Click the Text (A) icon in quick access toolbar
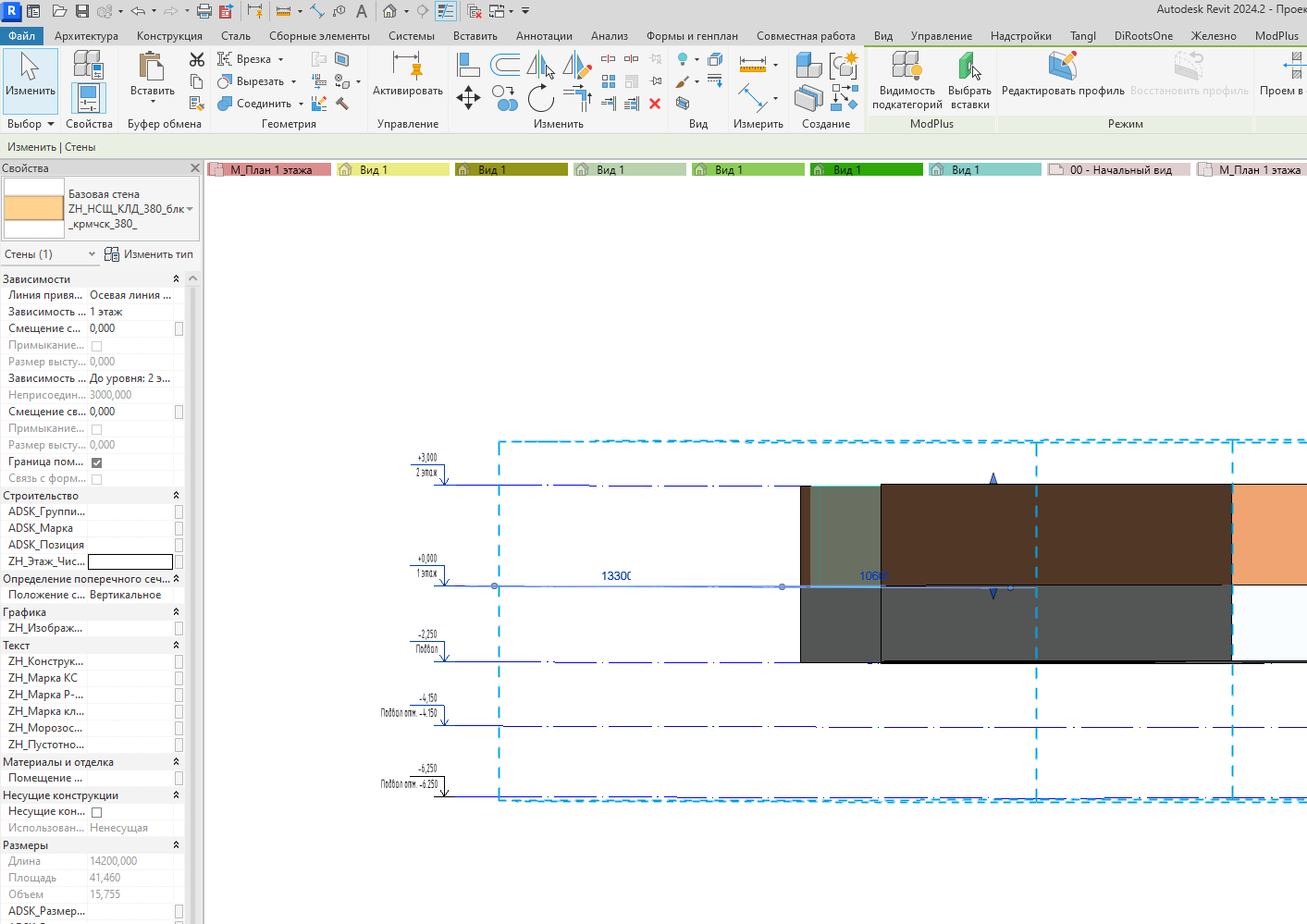 362,11
